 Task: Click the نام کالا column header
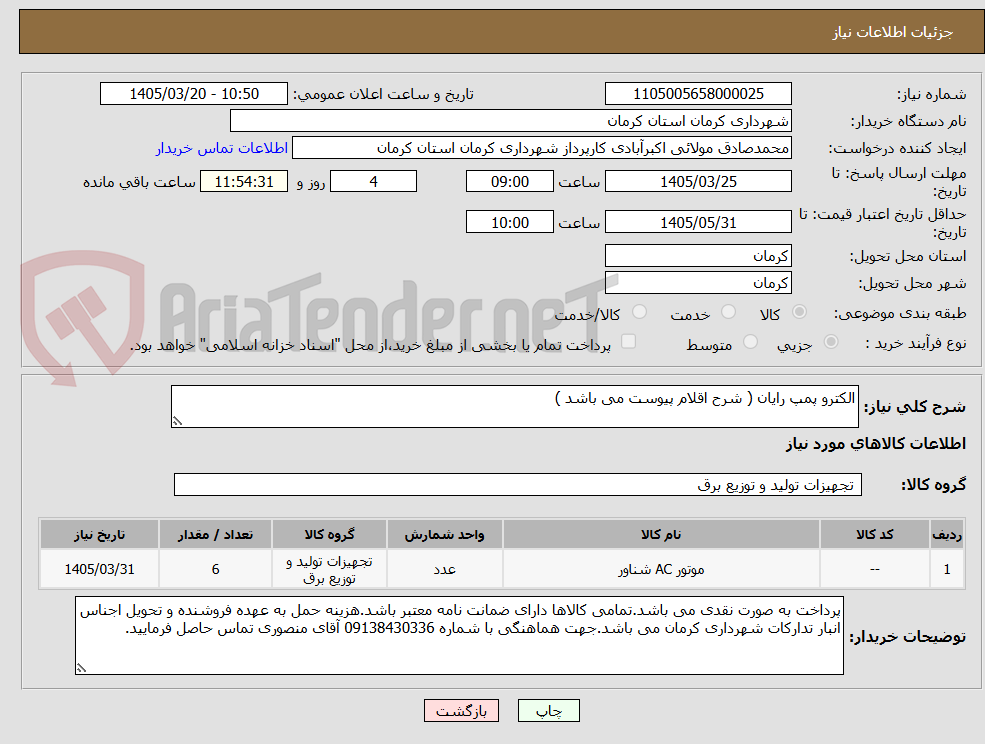click(661, 534)
